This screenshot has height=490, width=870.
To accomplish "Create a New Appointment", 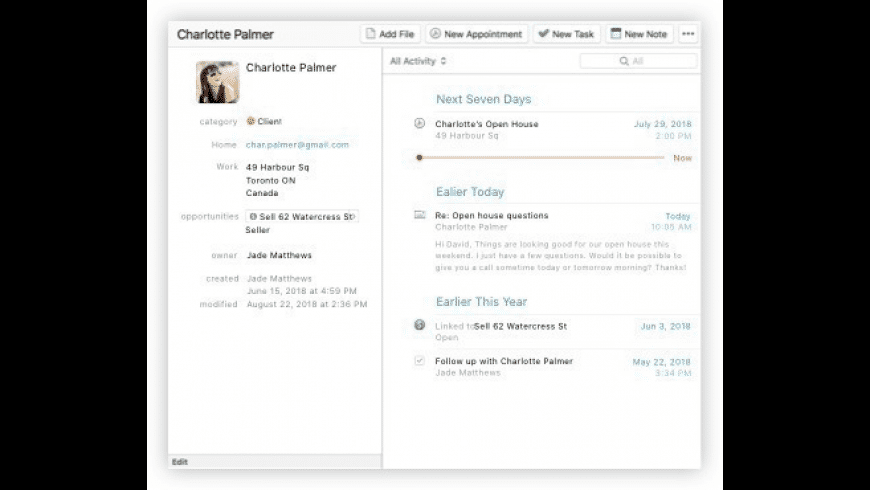I will [476, 34].
